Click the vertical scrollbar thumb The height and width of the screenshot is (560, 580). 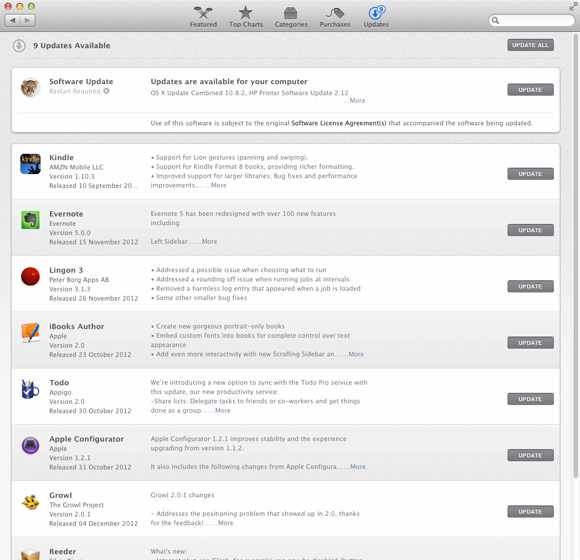[575, 255]
